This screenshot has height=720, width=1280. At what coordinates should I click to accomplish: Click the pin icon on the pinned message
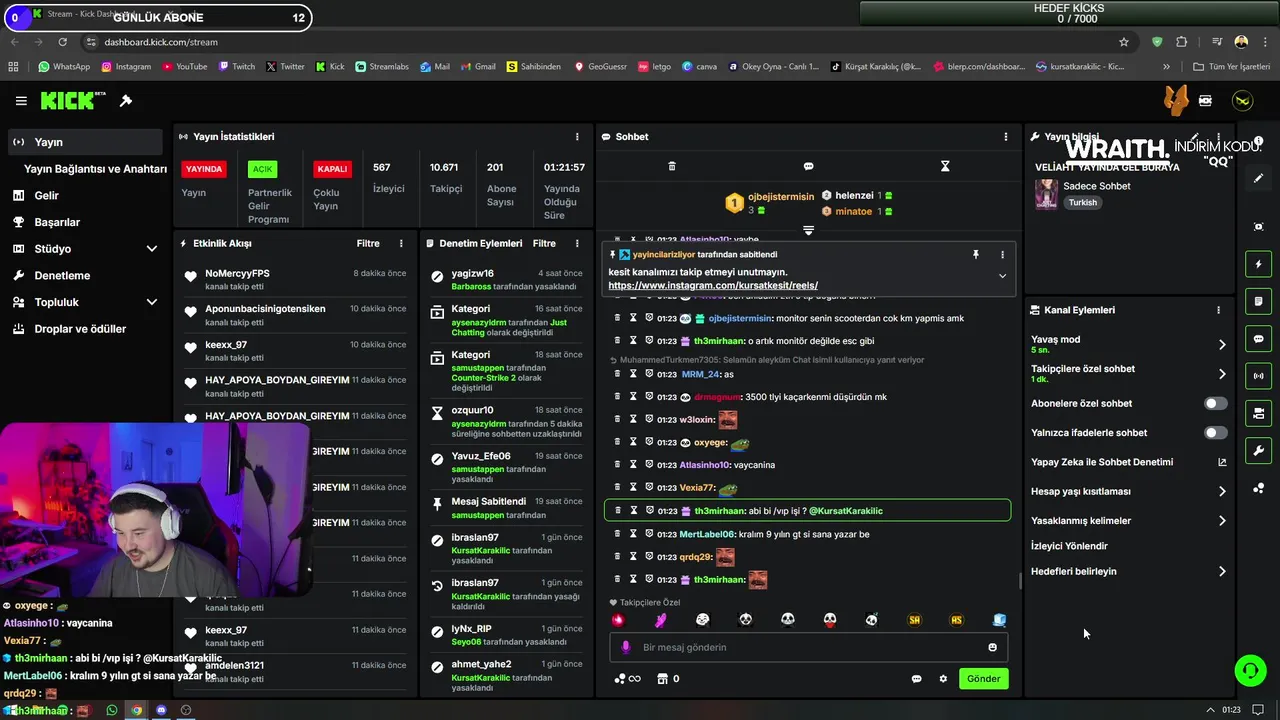pyautogui.click(x=976, y=255)
